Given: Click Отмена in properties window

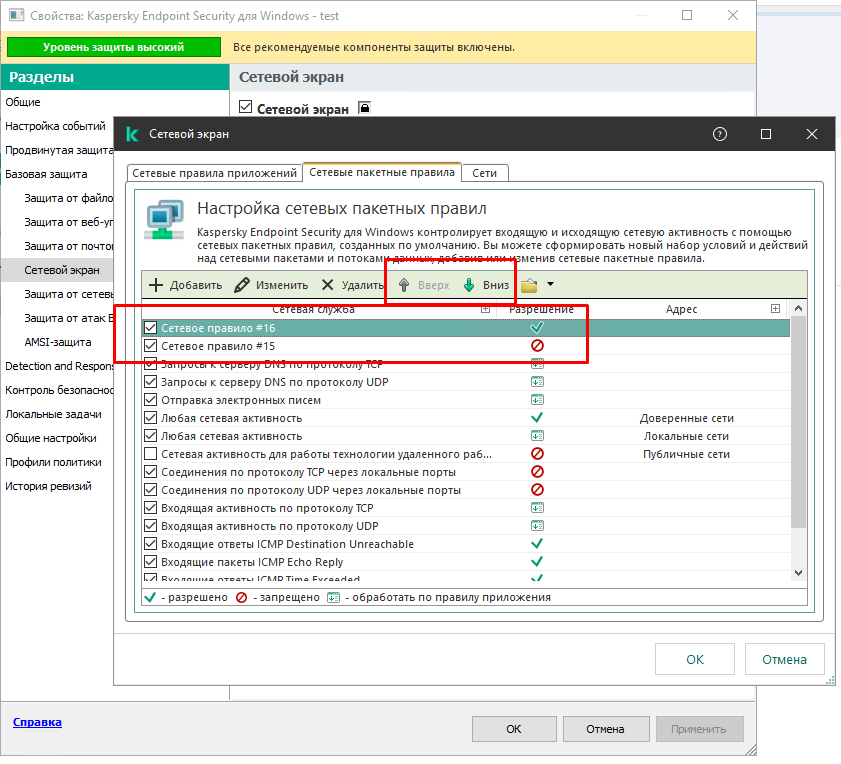Looking at the screenshot, I should pos(606,729).
